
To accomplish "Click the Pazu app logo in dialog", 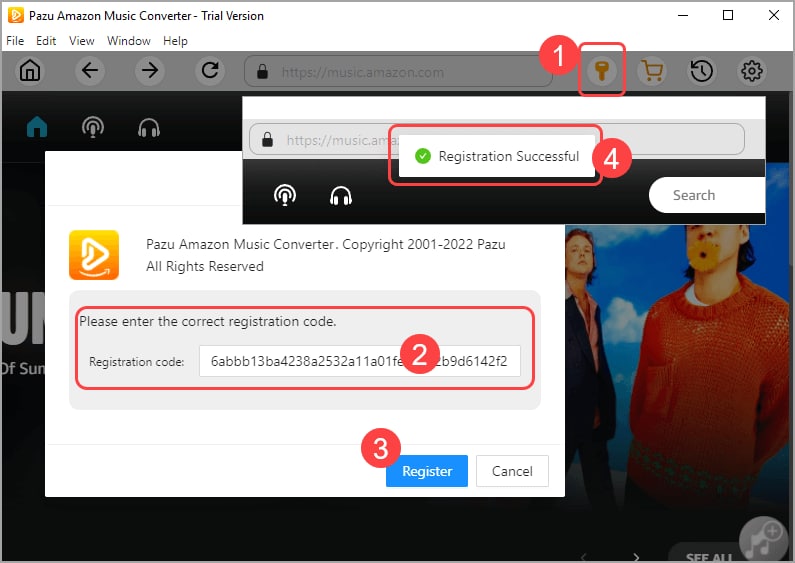I will click(94, 255).
